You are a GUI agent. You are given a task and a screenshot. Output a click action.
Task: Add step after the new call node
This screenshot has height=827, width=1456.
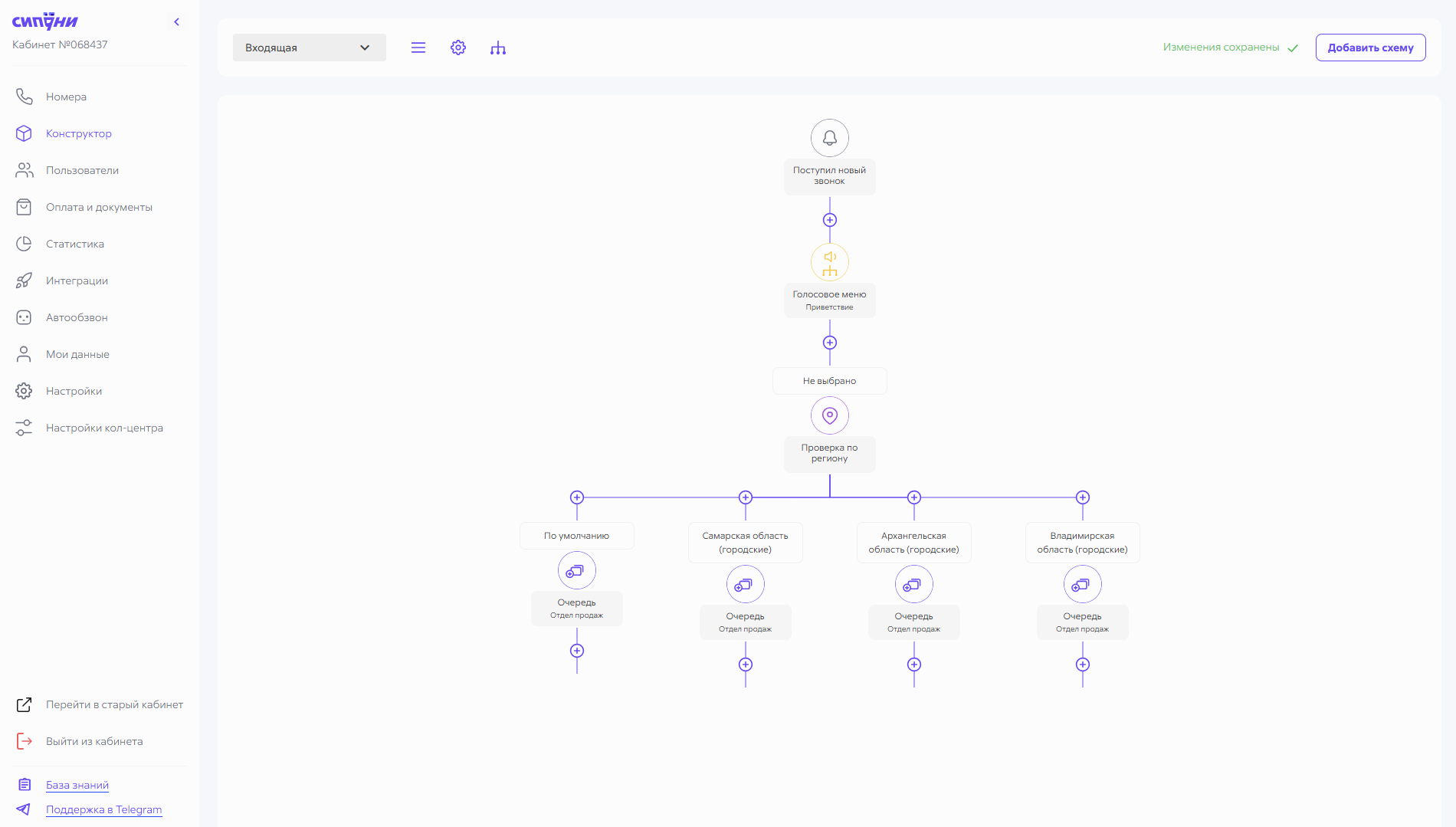tap(829, 220)
